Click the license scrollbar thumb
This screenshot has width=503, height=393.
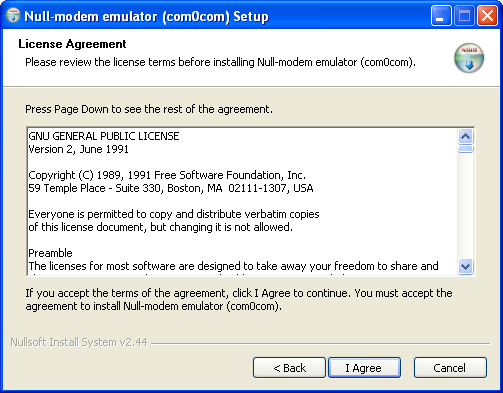tap(465, 149)
